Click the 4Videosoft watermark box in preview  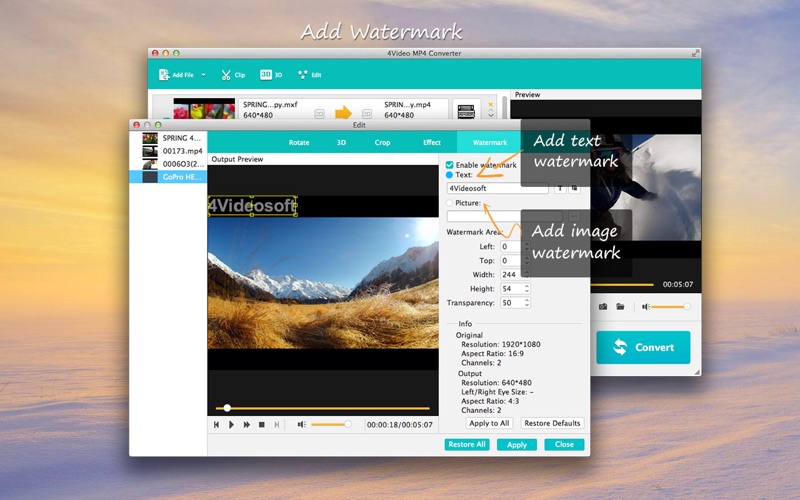(x=253, y=206)
